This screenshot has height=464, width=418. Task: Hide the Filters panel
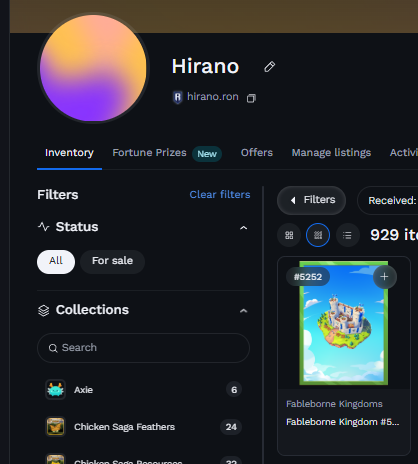(311, 200)
